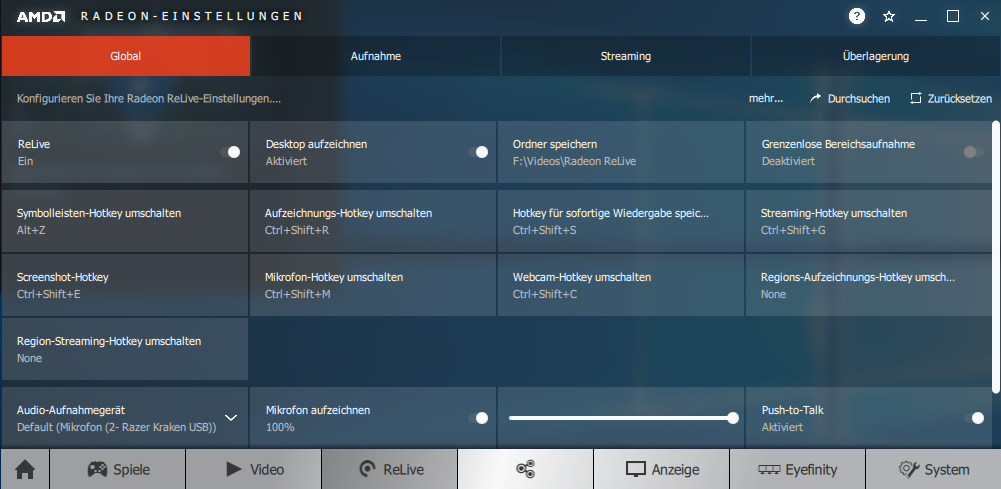The height and width of the screenshot is (489, 1001).
Task: Change Aufzeichnungs-Hotkey umschalten tile
Action: pos(373,221)
